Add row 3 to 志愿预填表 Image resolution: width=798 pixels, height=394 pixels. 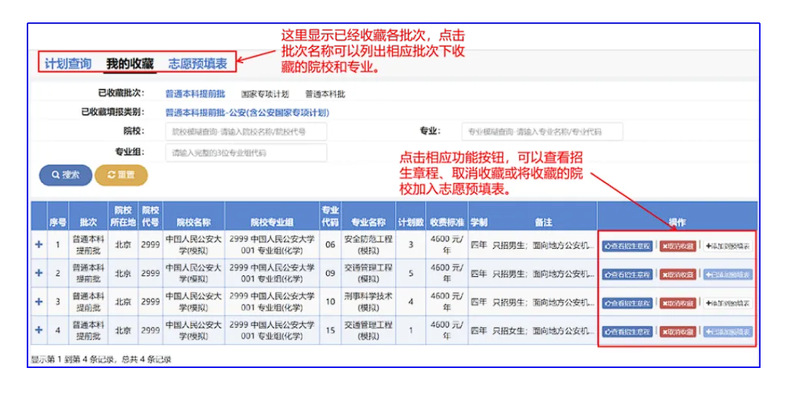[728, 303]
